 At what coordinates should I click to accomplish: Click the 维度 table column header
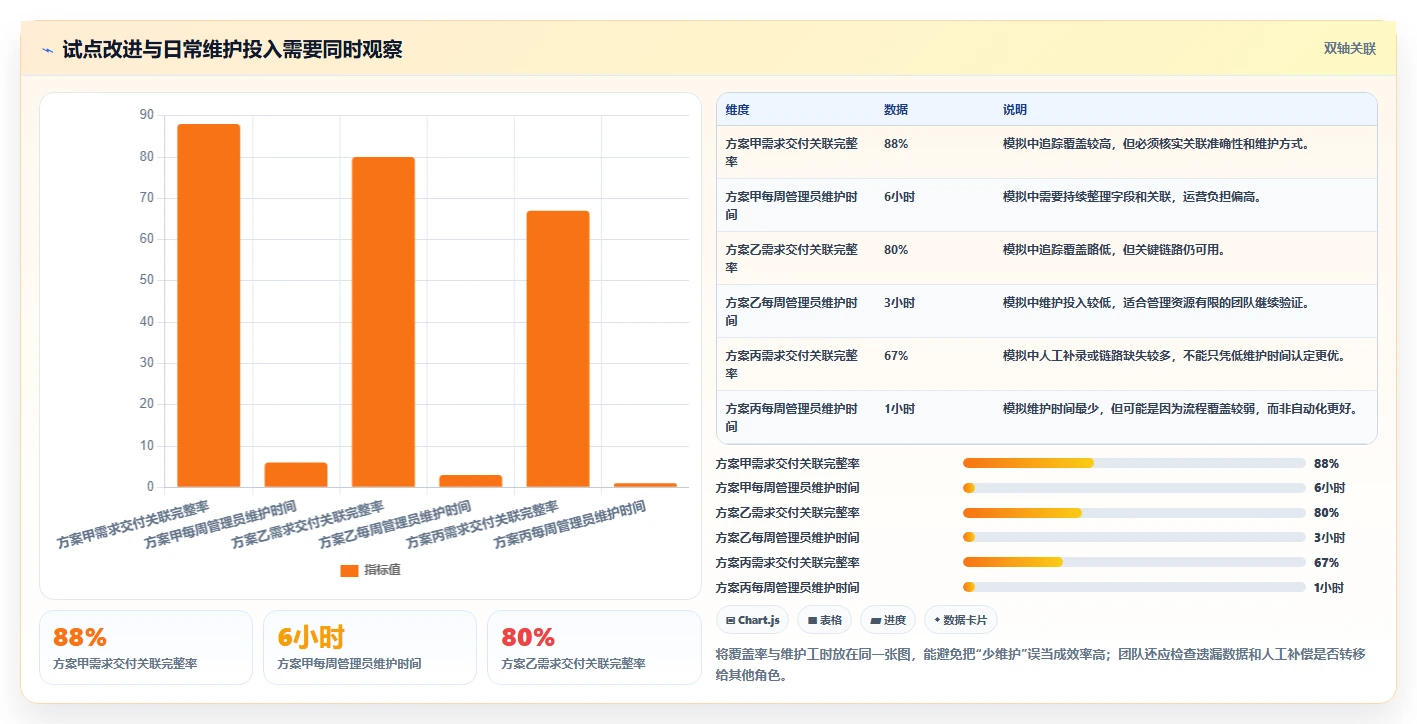[737, 109]
